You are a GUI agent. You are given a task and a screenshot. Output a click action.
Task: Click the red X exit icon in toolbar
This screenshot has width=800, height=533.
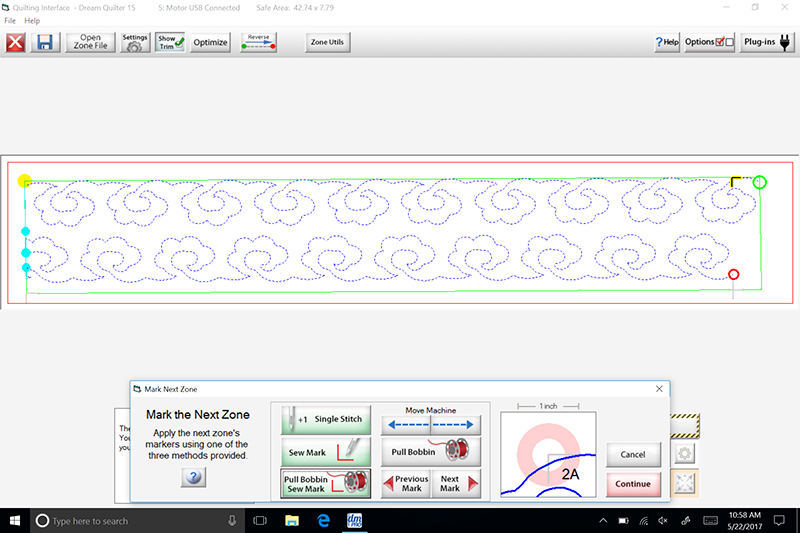click(15, 43)
